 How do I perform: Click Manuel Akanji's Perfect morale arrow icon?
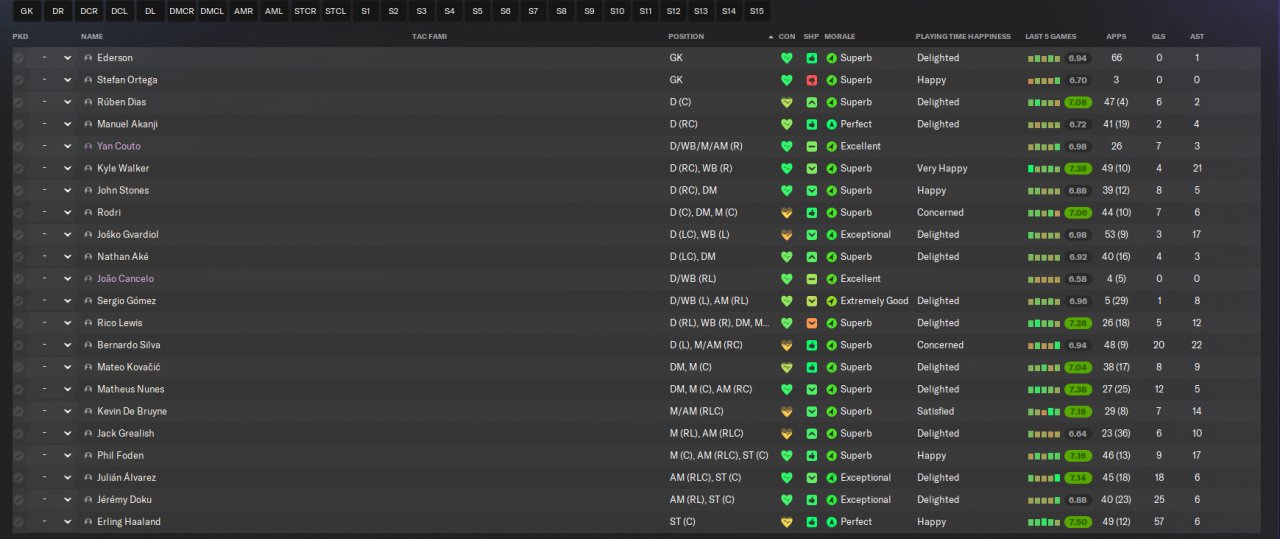pos(832,124)
